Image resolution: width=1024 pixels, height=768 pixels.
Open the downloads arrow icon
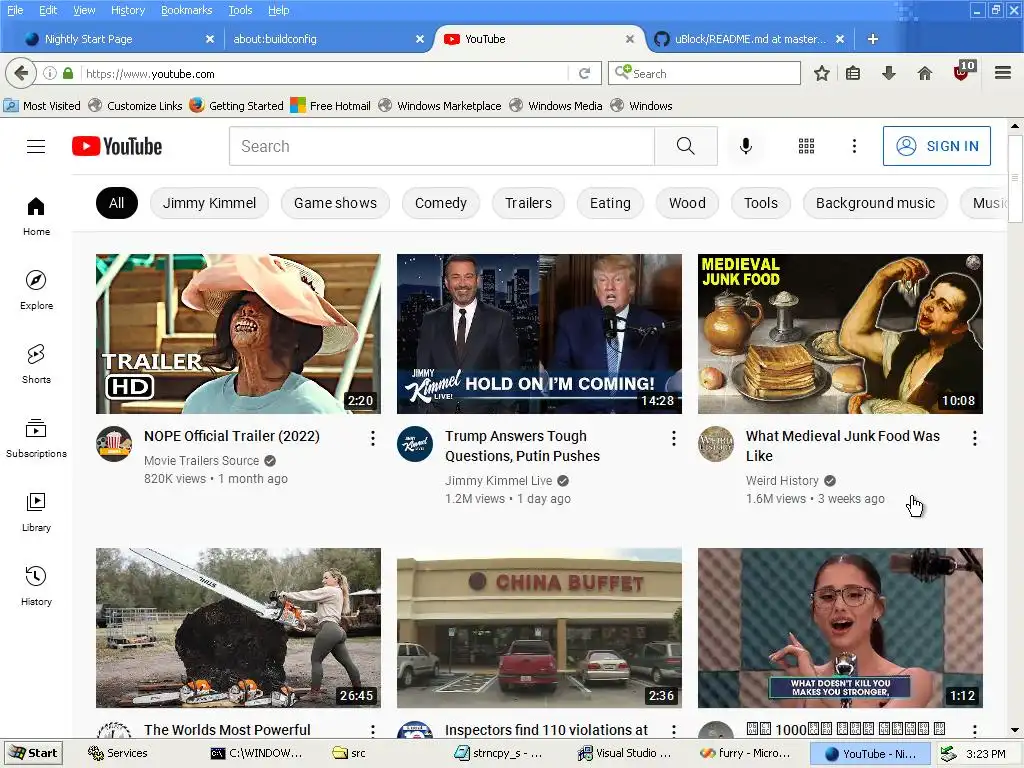[888, 73]
